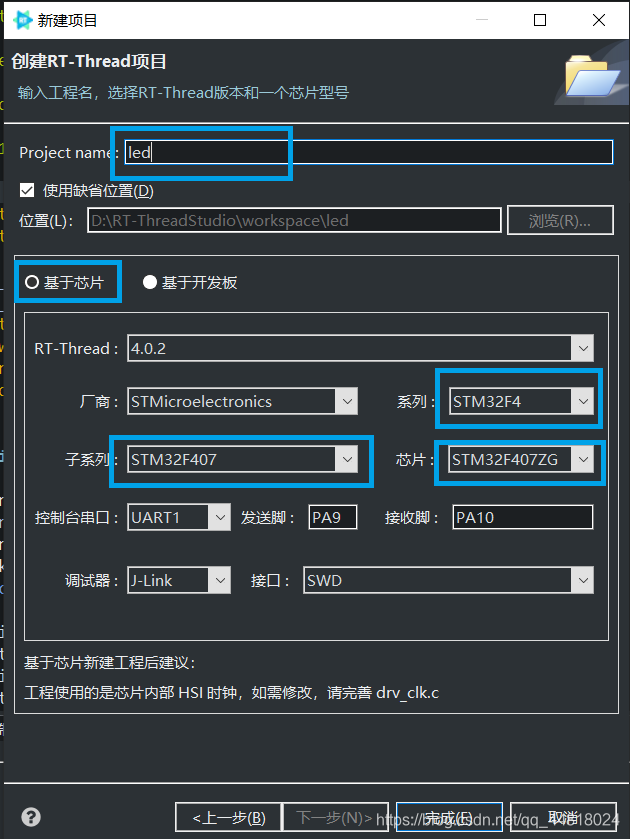Screen dimensions: 630x839
Task: Click the receive pin PA10 field
Action: point(522,517)
